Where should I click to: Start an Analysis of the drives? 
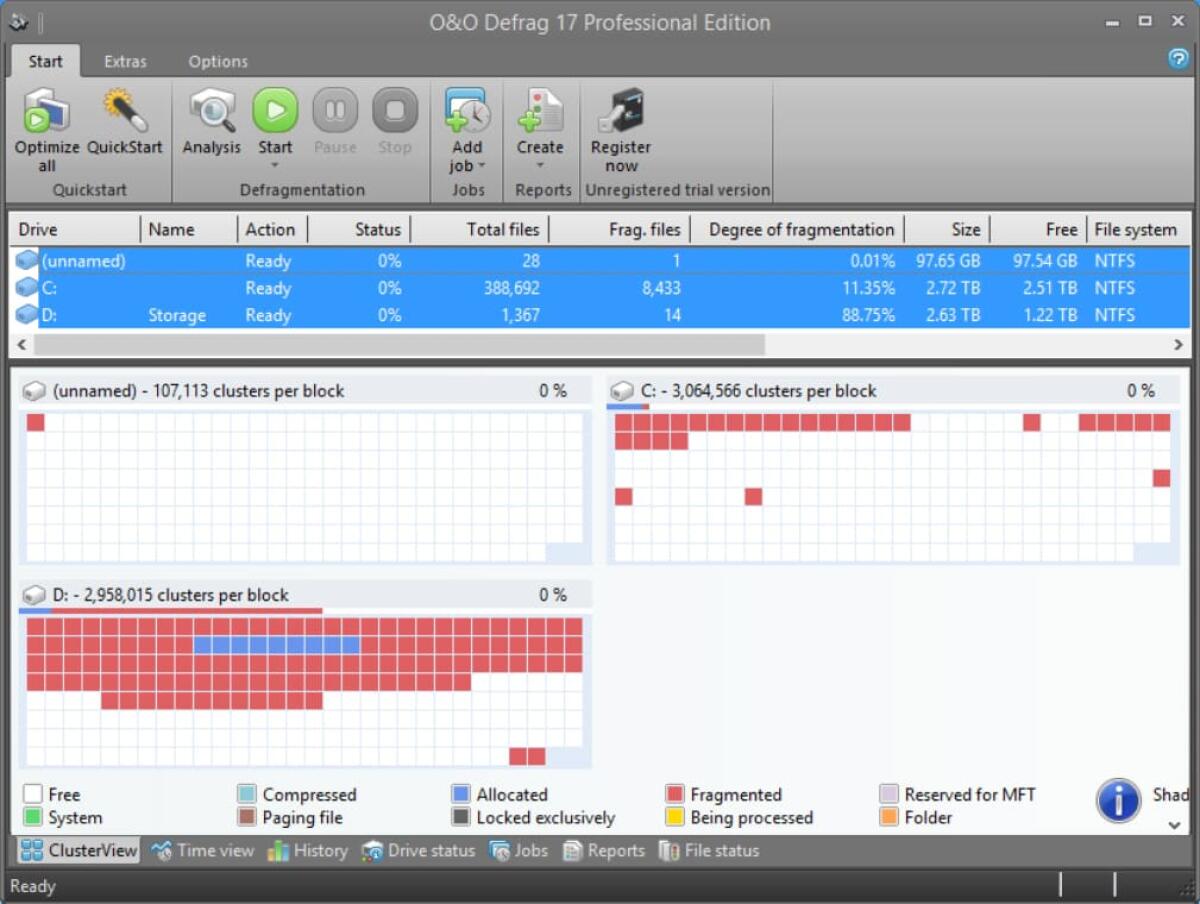211,110
